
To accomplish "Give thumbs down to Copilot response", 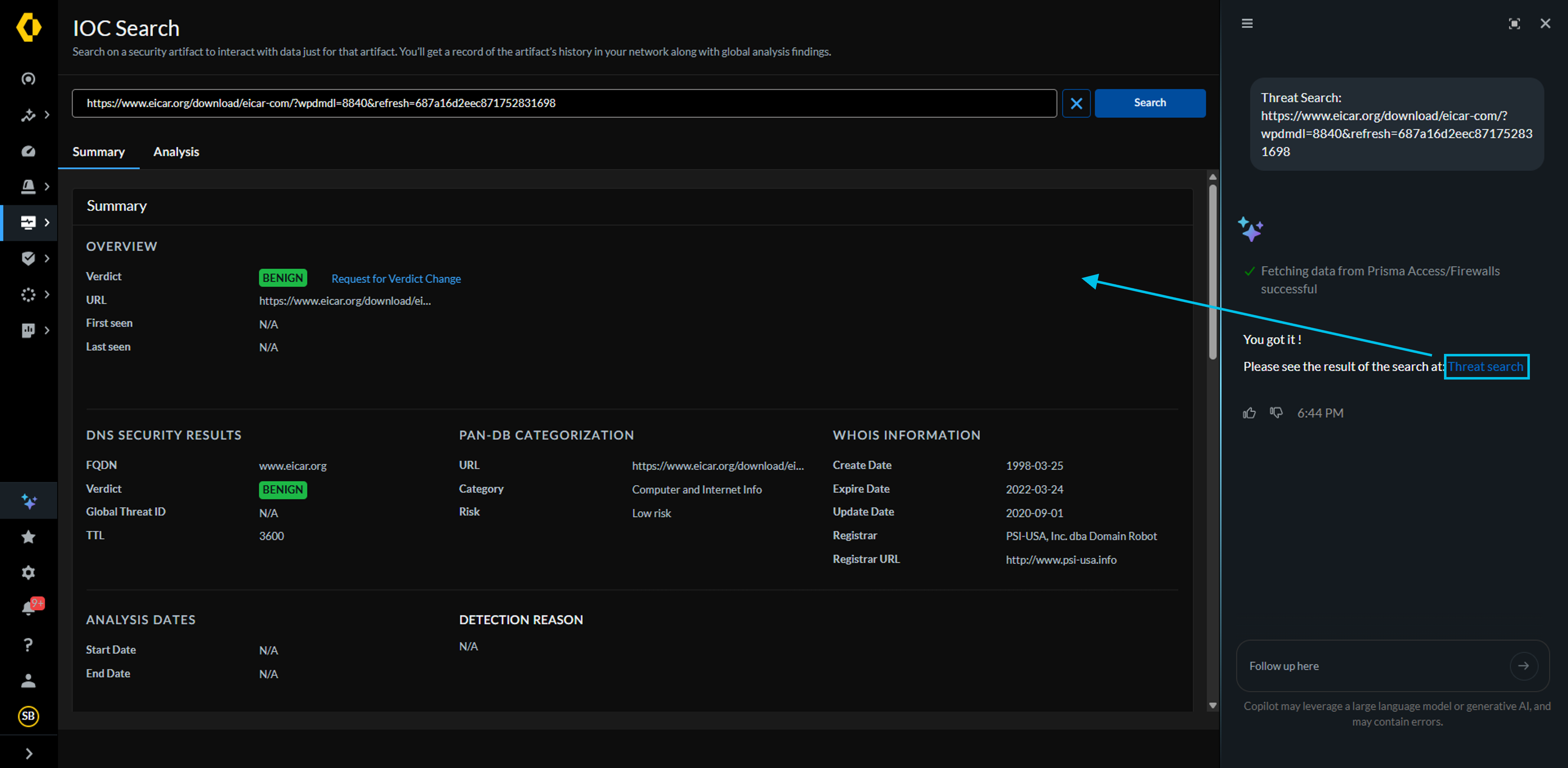I will coord(1276,413).
